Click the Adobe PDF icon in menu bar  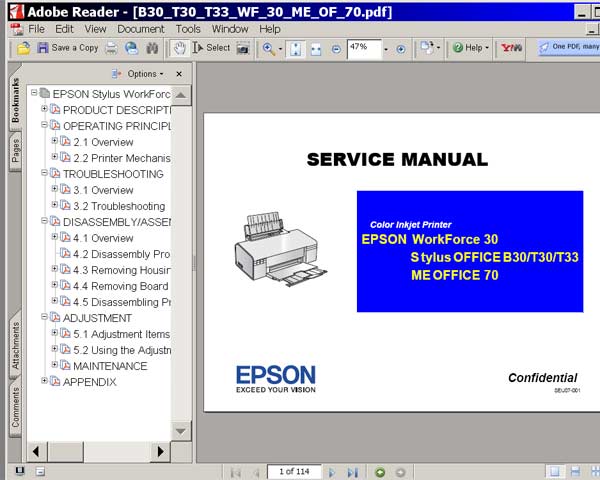16,29
